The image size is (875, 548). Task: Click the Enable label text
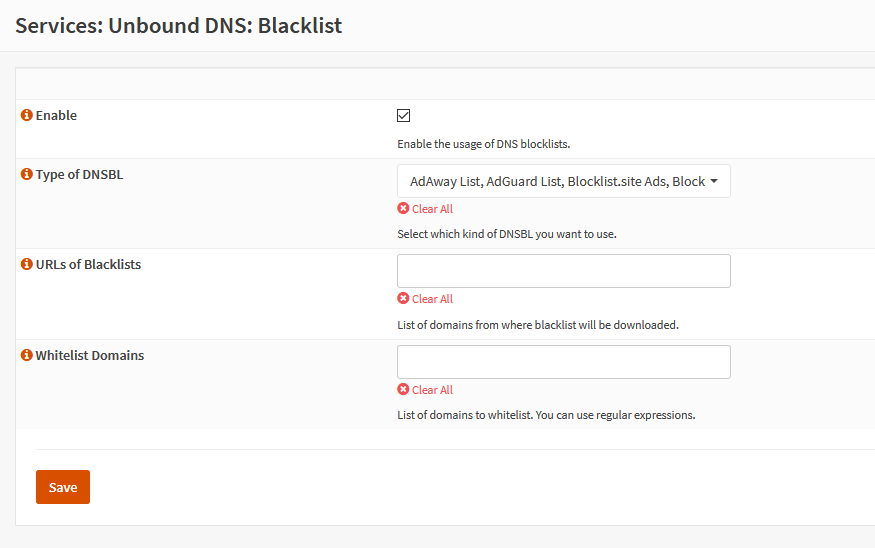pos(56,116)
